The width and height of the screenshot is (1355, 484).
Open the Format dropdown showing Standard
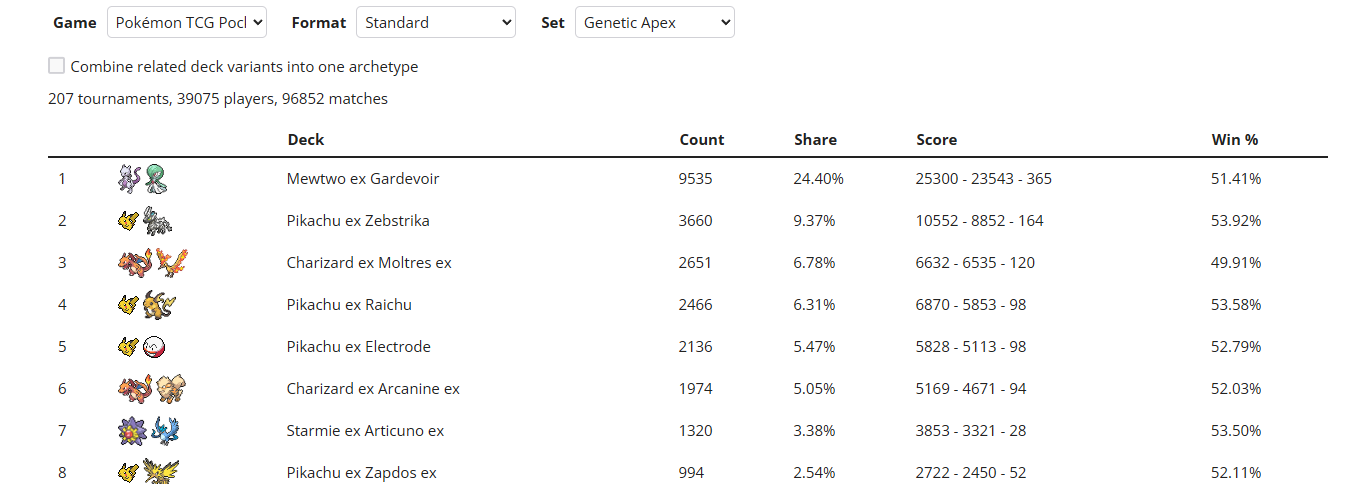tap(436, 22)
